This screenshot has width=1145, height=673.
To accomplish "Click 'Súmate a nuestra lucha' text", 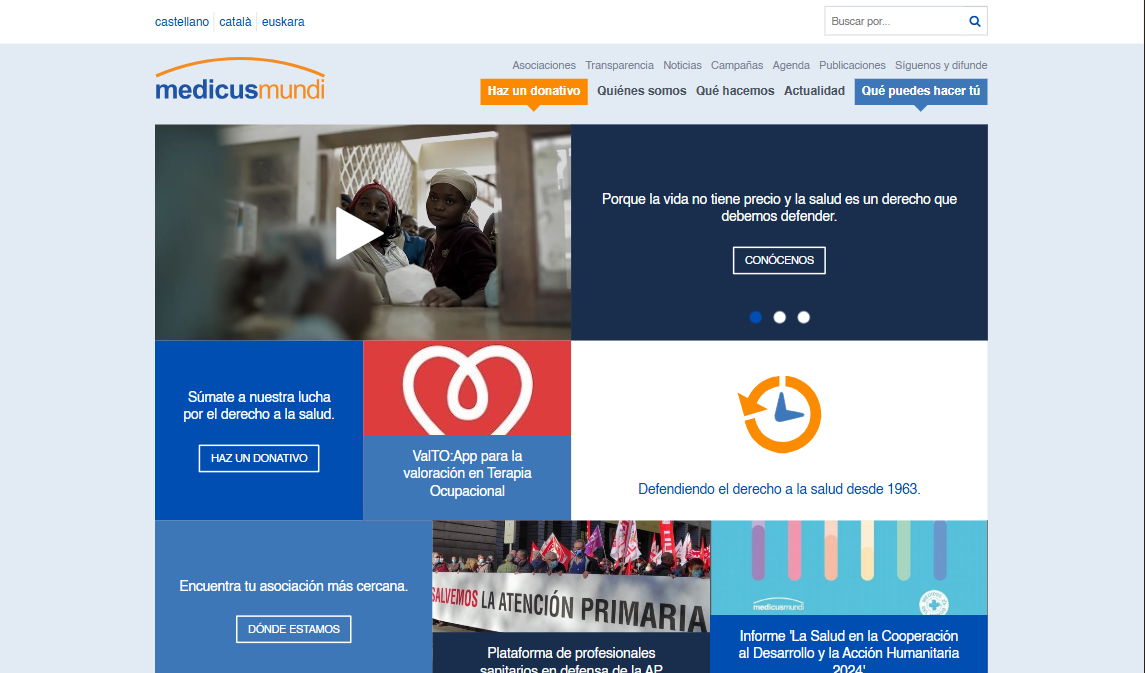I will (259, 406).
